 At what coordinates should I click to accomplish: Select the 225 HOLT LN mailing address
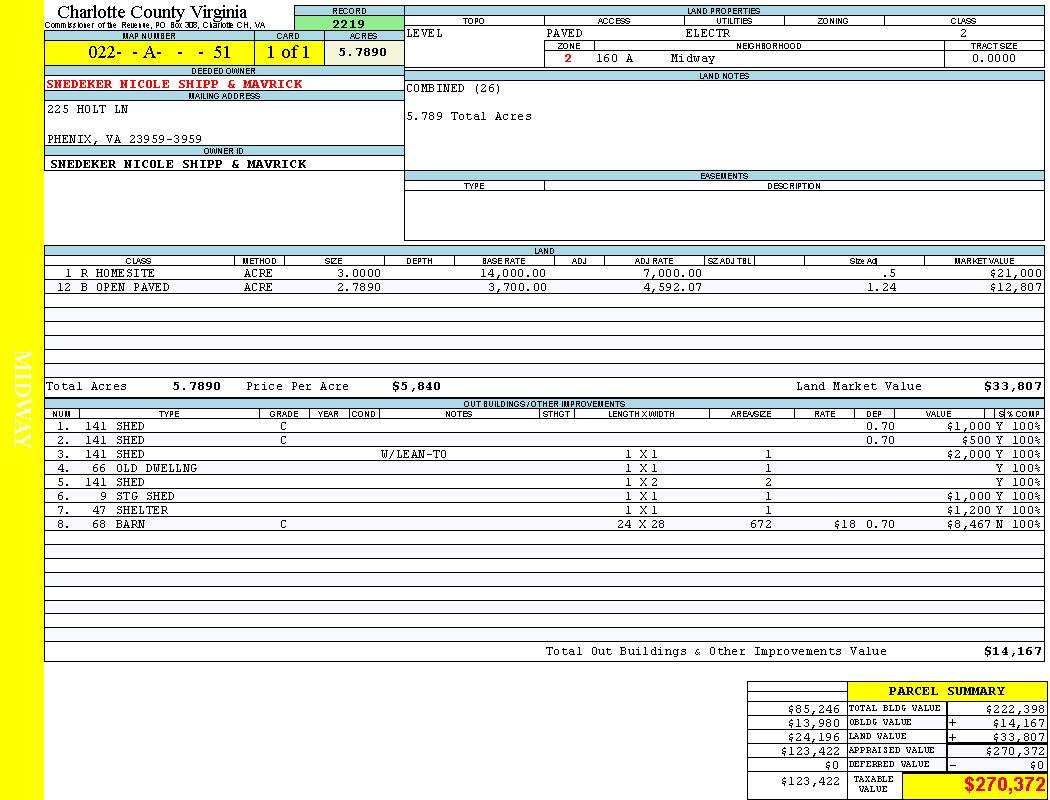point(88,109)
